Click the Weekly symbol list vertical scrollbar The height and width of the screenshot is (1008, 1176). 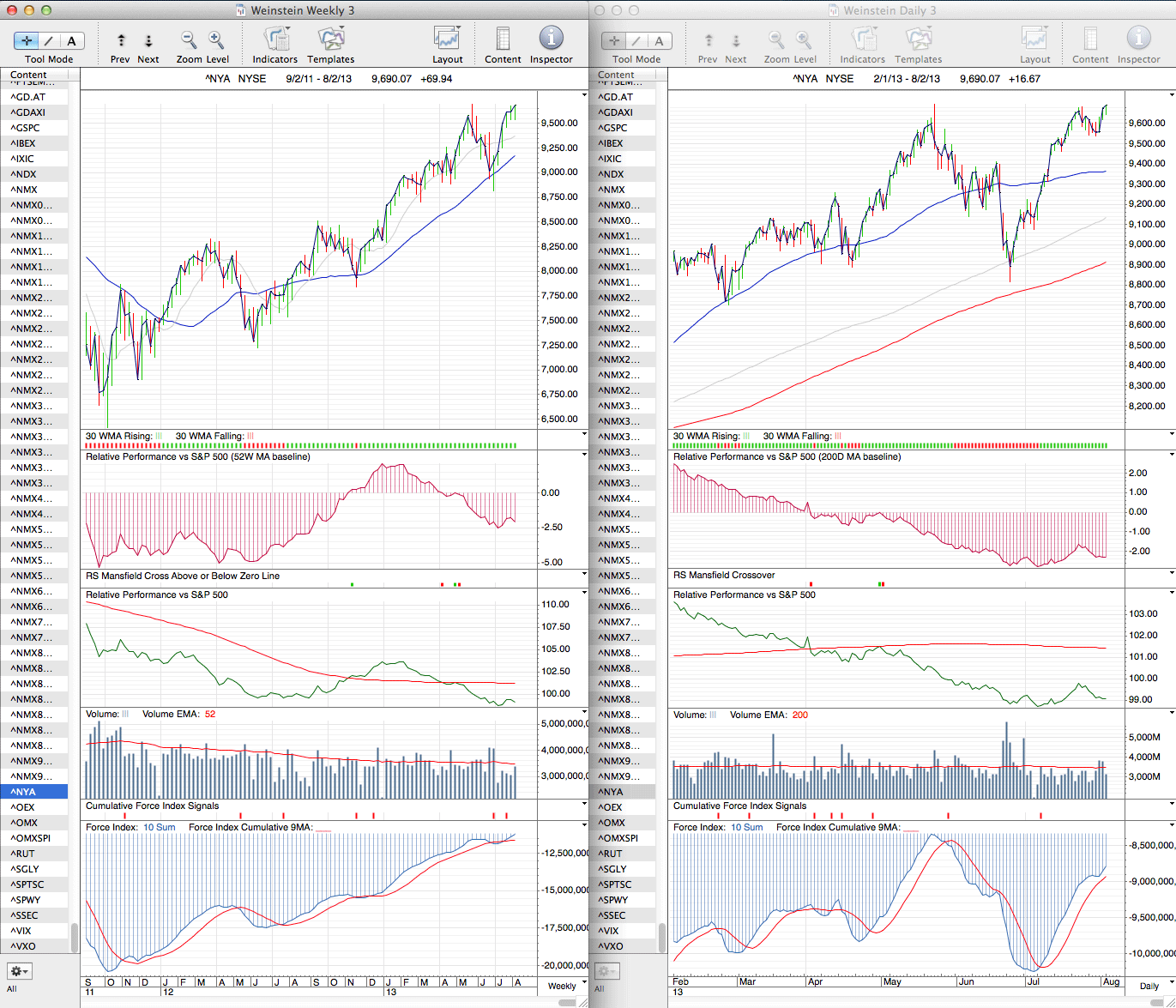click(x=75, y=937)
